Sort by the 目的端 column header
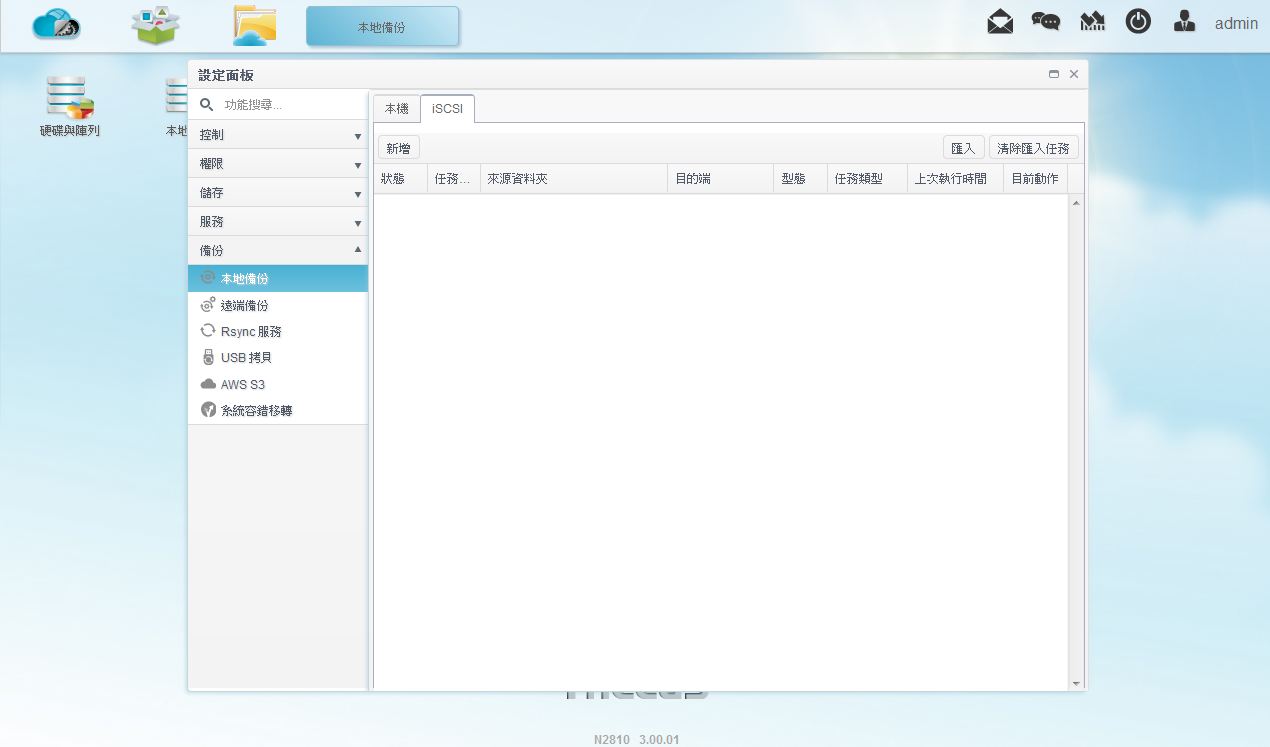1270x747 pixels. point(721,179)
